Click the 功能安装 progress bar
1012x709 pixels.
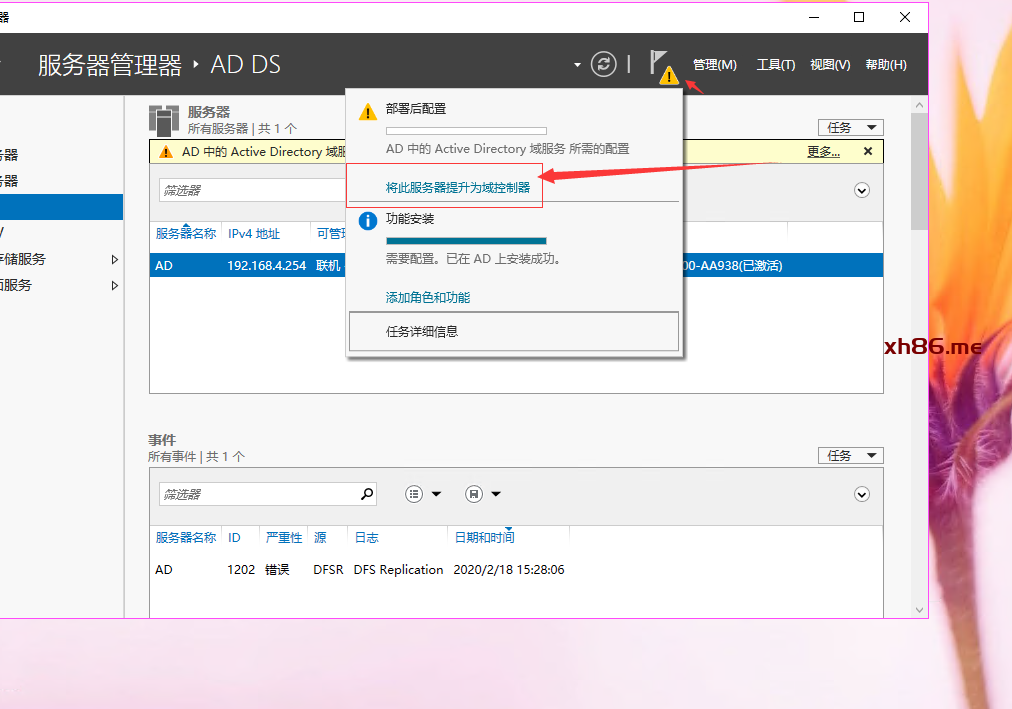point(466,241)
